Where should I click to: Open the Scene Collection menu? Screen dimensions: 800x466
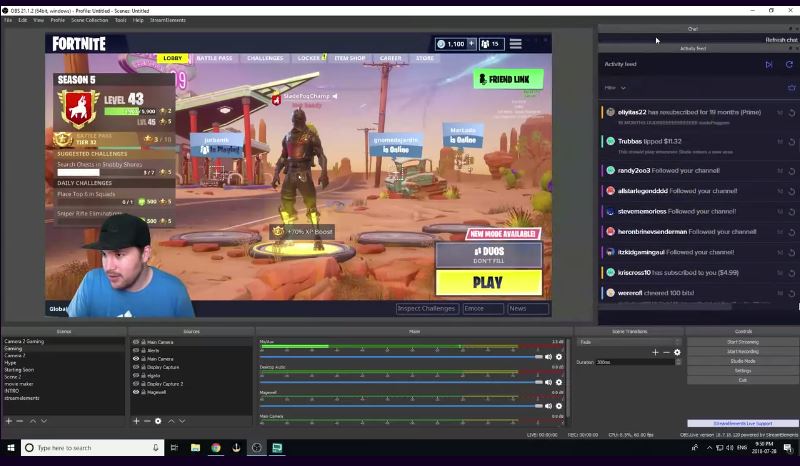(x=89, y=20)
